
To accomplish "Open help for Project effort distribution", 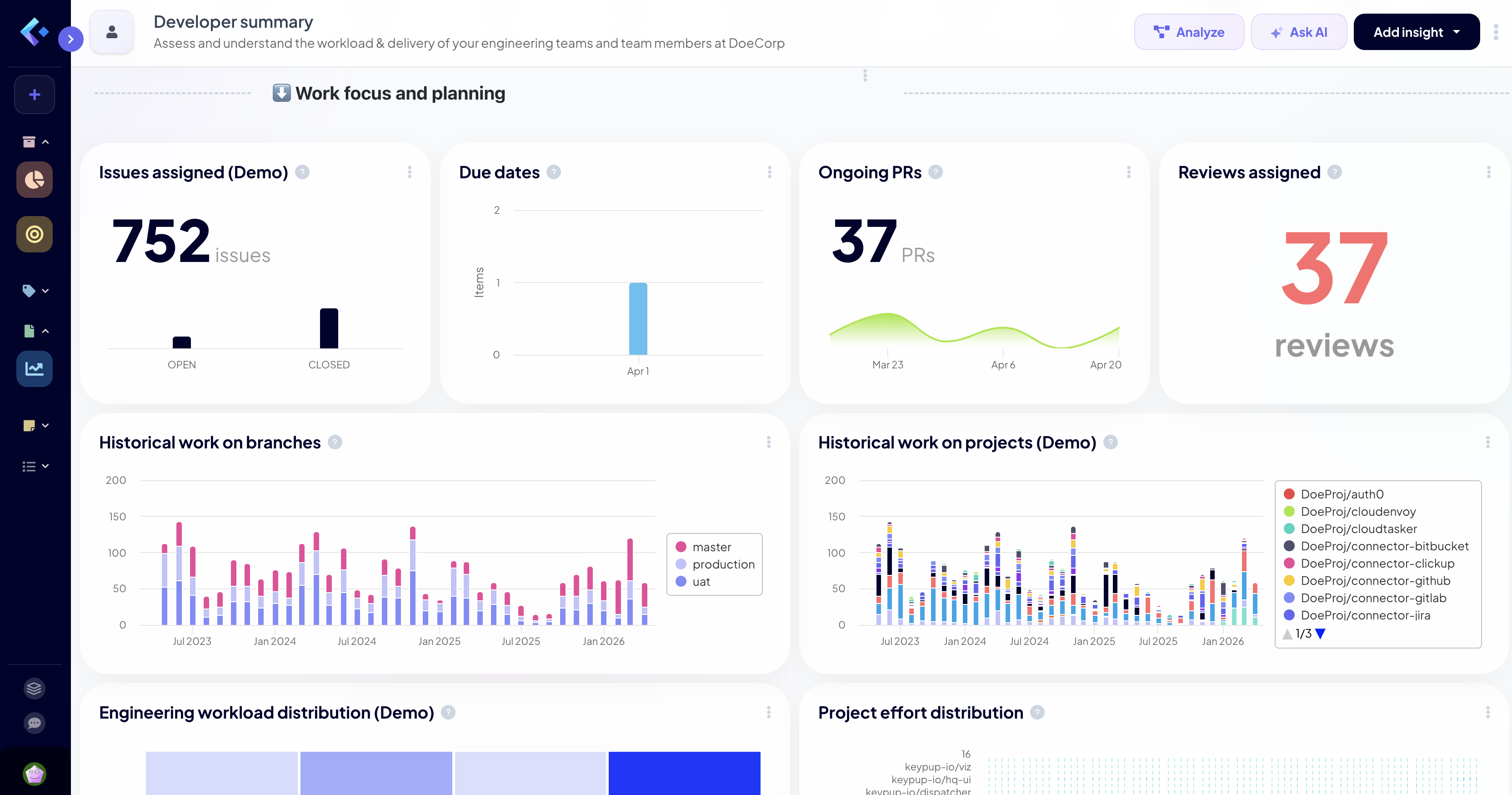I will click(x=1038, y=712).
